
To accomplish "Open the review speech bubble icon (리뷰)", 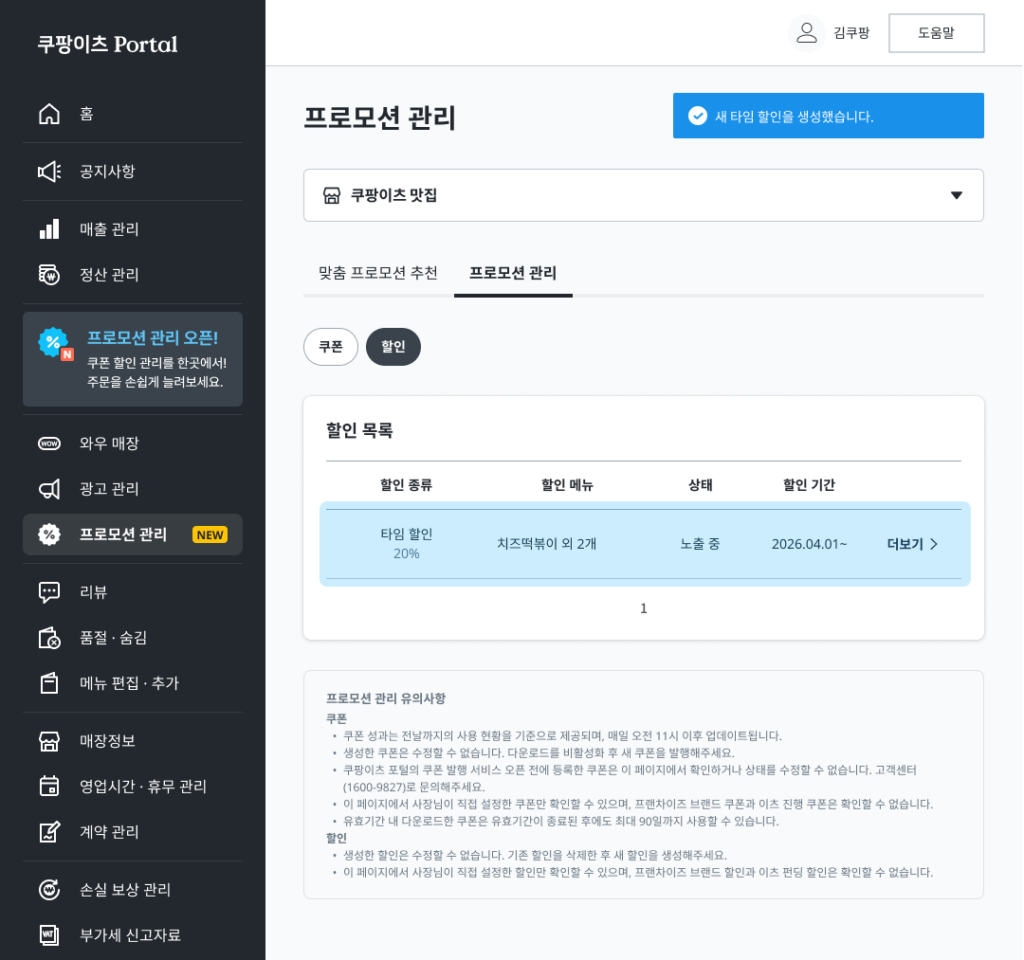I will [x=49, y=592].
